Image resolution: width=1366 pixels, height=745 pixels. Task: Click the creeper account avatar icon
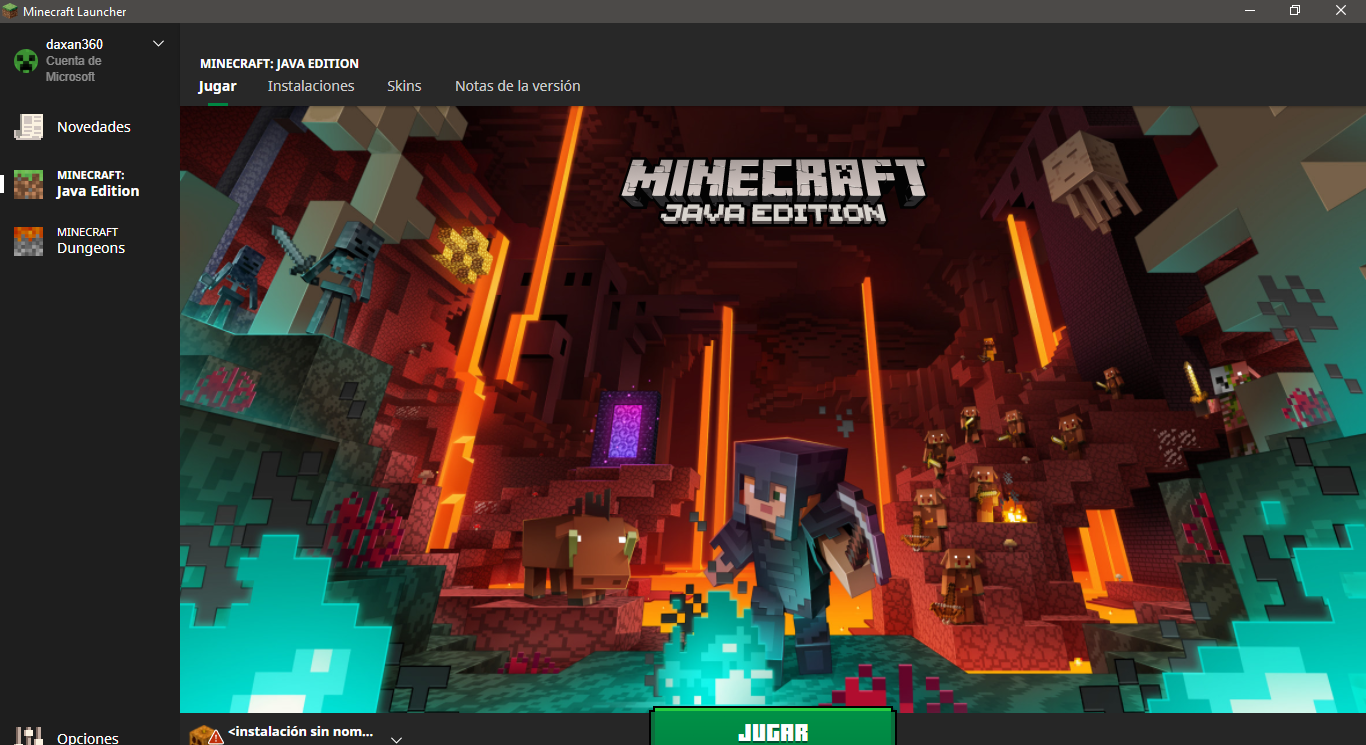tap(26, 61)
